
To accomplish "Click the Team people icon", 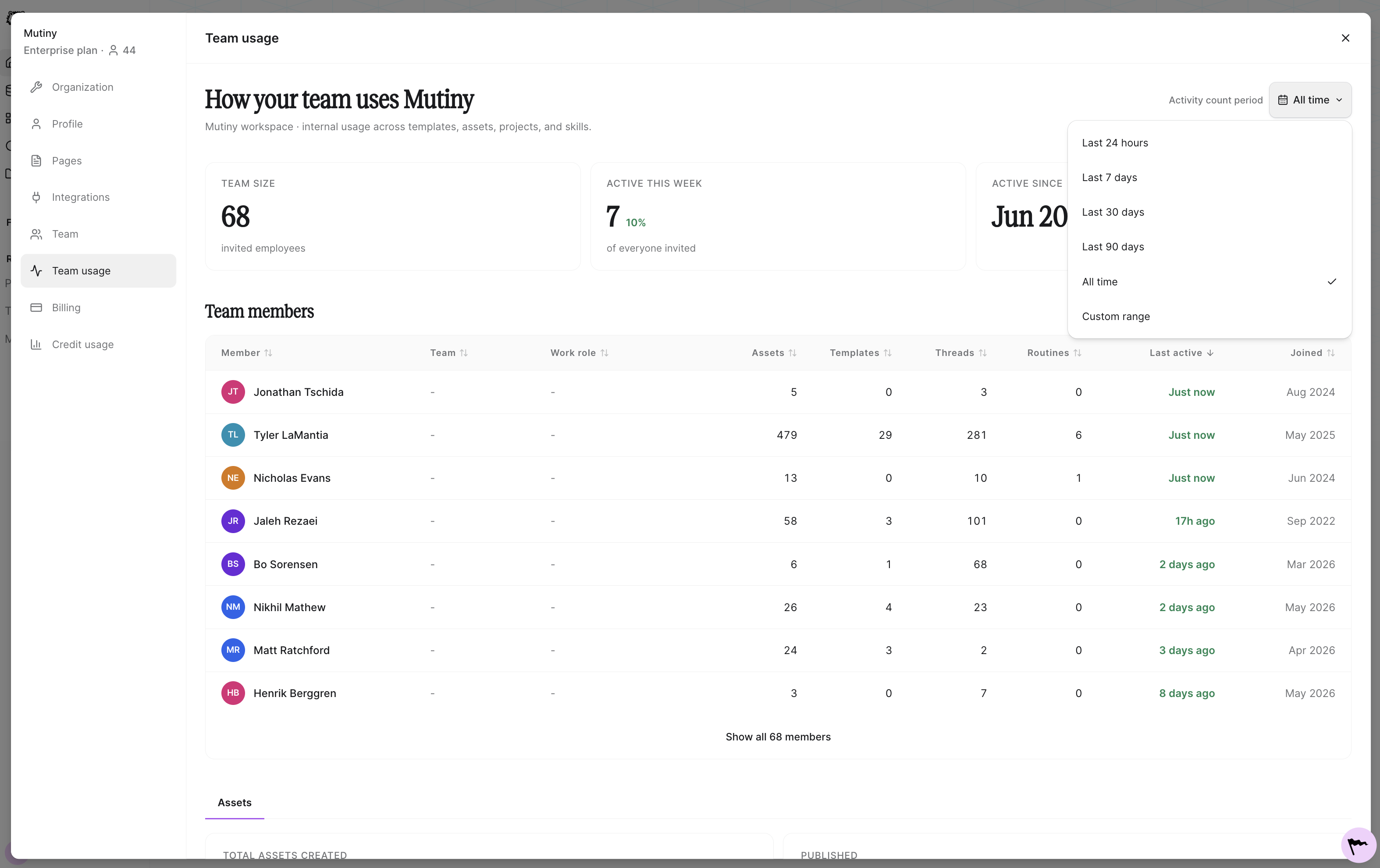I will coord(36,234).
